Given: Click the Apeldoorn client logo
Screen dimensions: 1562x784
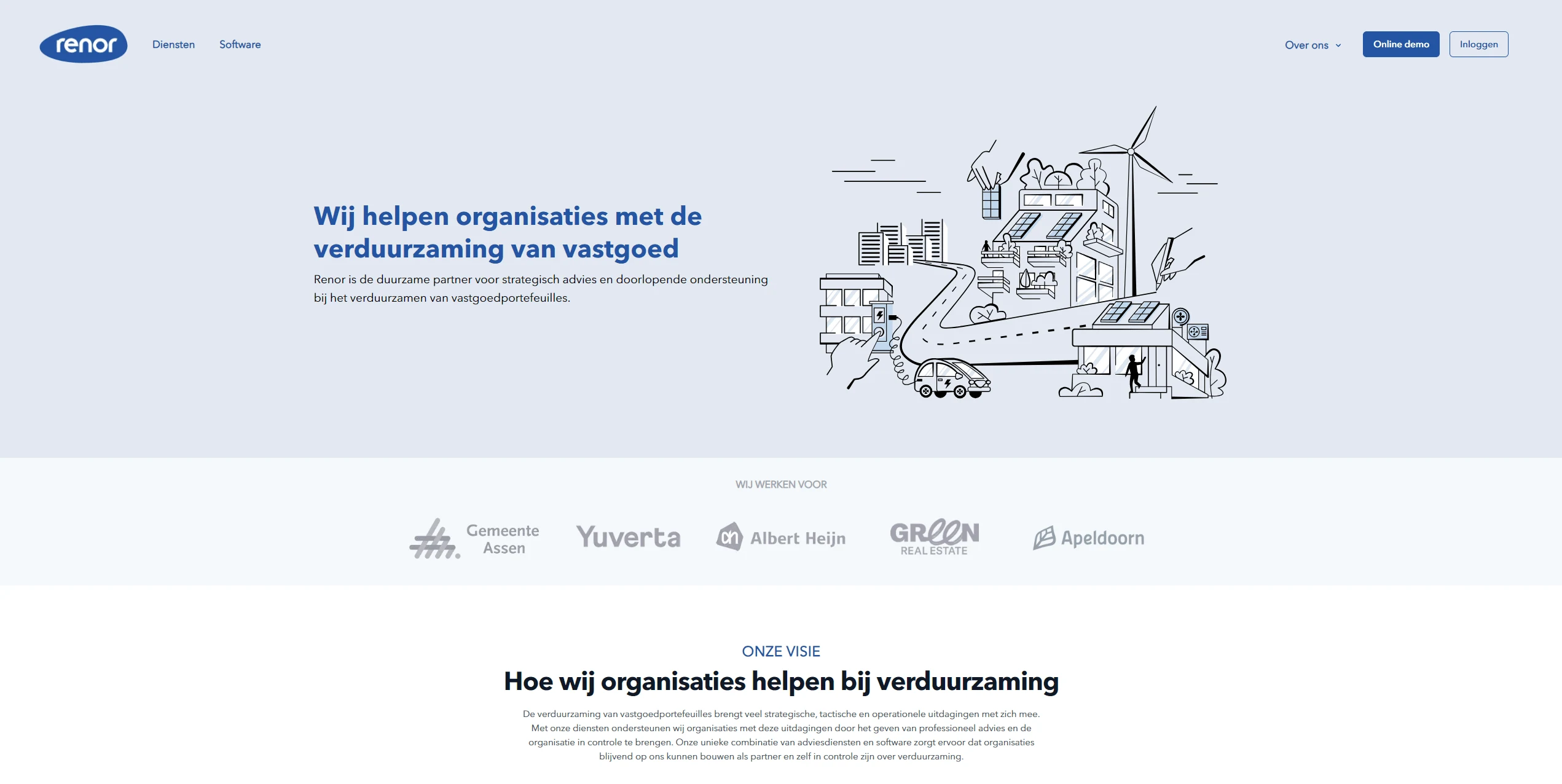Looking at the screenshot, I should (x=1088, y=537).
